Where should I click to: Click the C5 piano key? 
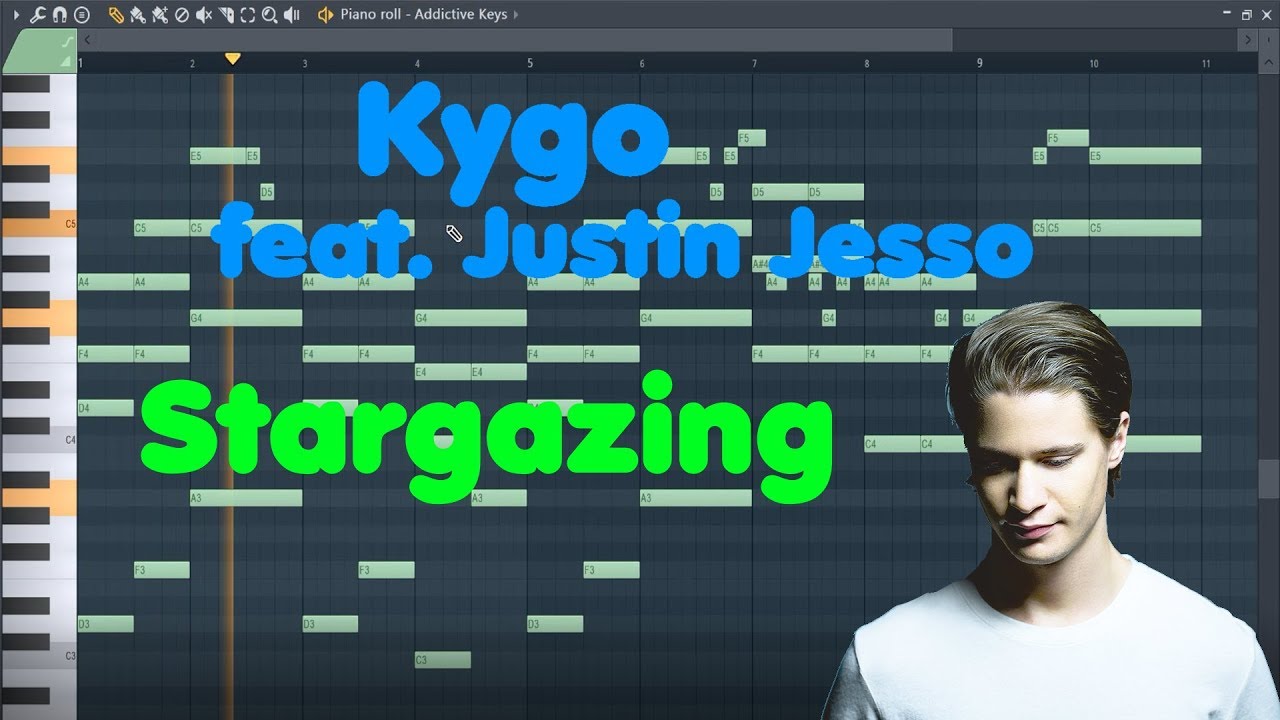coord(40,225)
